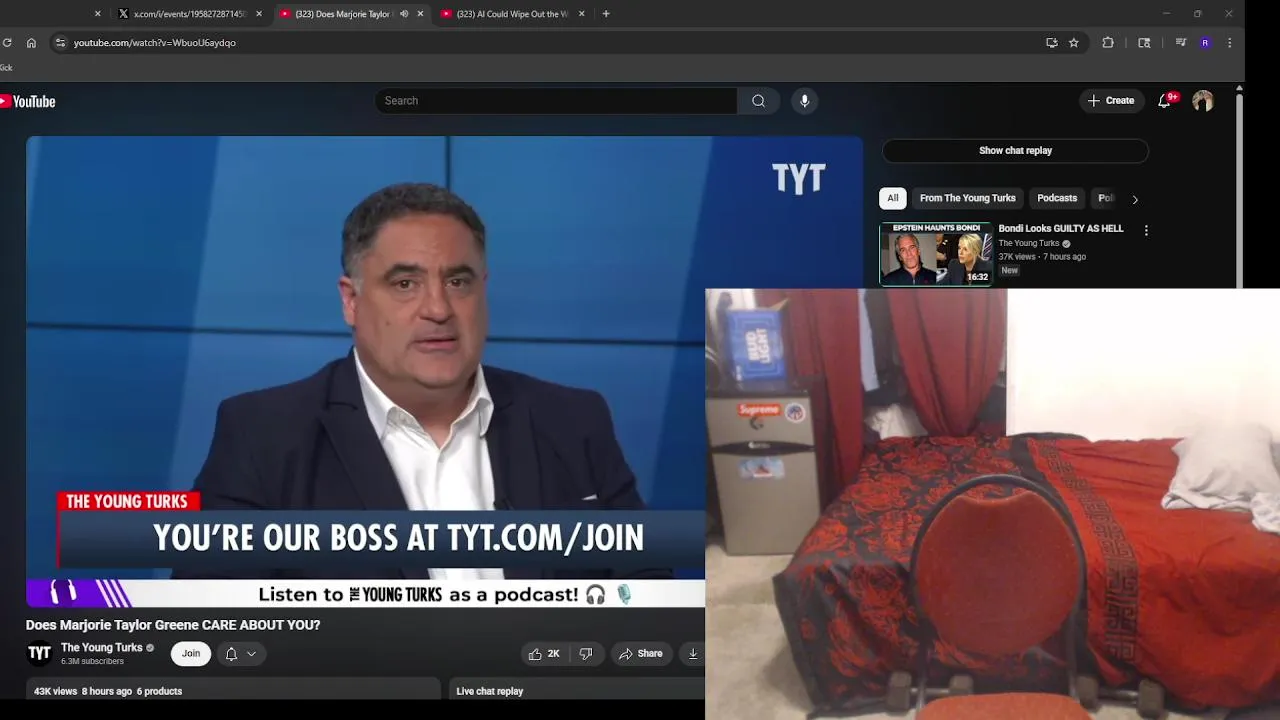Open the Chrome profile R avatar

[1205, 43]
